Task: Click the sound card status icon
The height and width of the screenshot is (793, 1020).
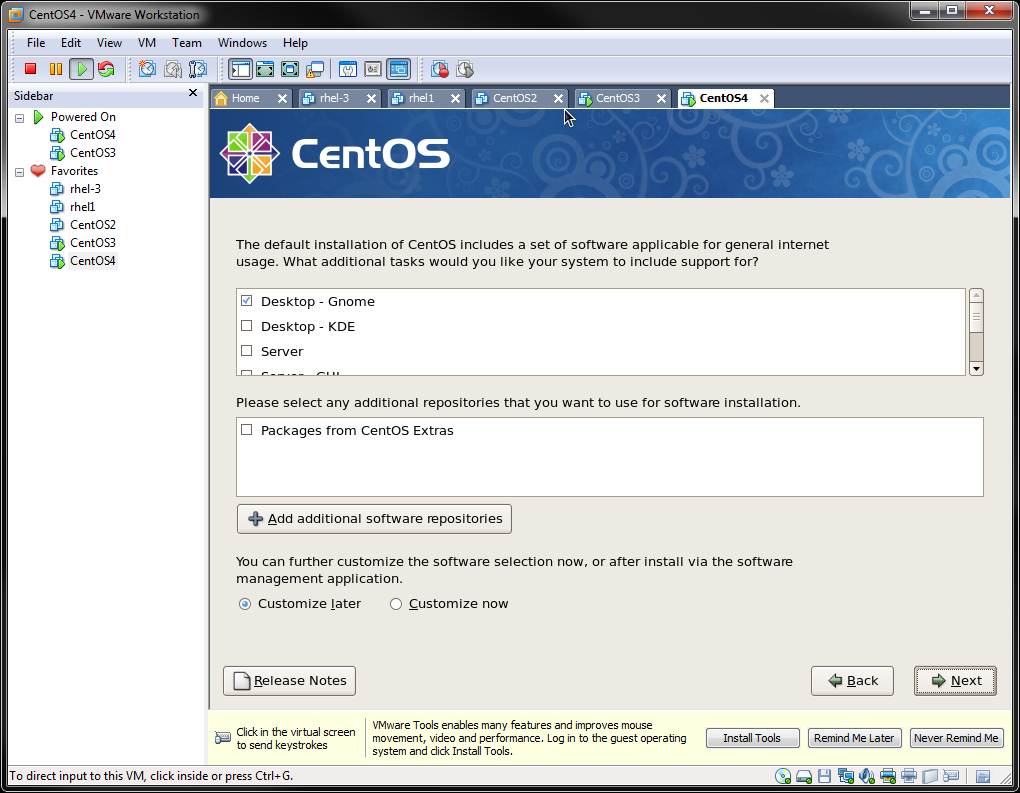Action: 866,775
